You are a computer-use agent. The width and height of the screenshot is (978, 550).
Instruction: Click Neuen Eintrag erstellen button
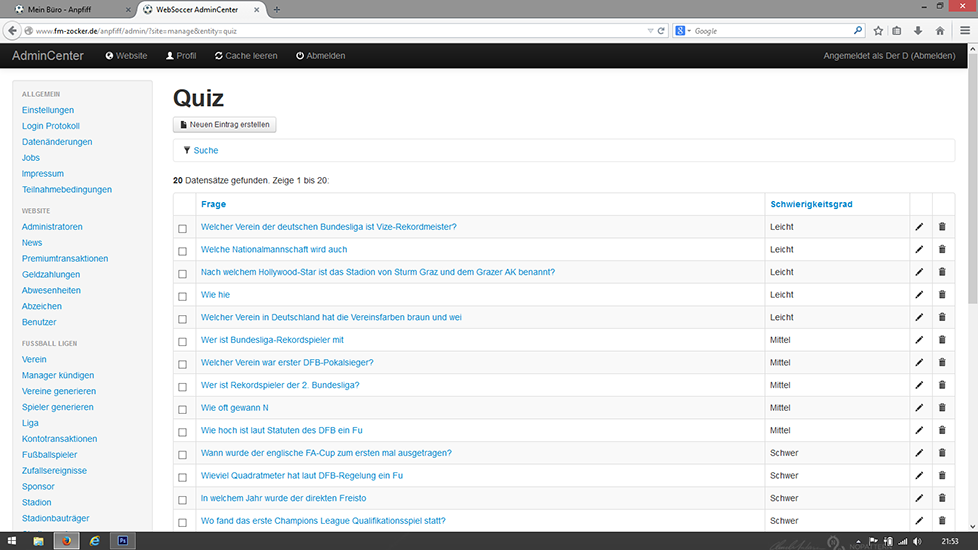click(225, 124)
